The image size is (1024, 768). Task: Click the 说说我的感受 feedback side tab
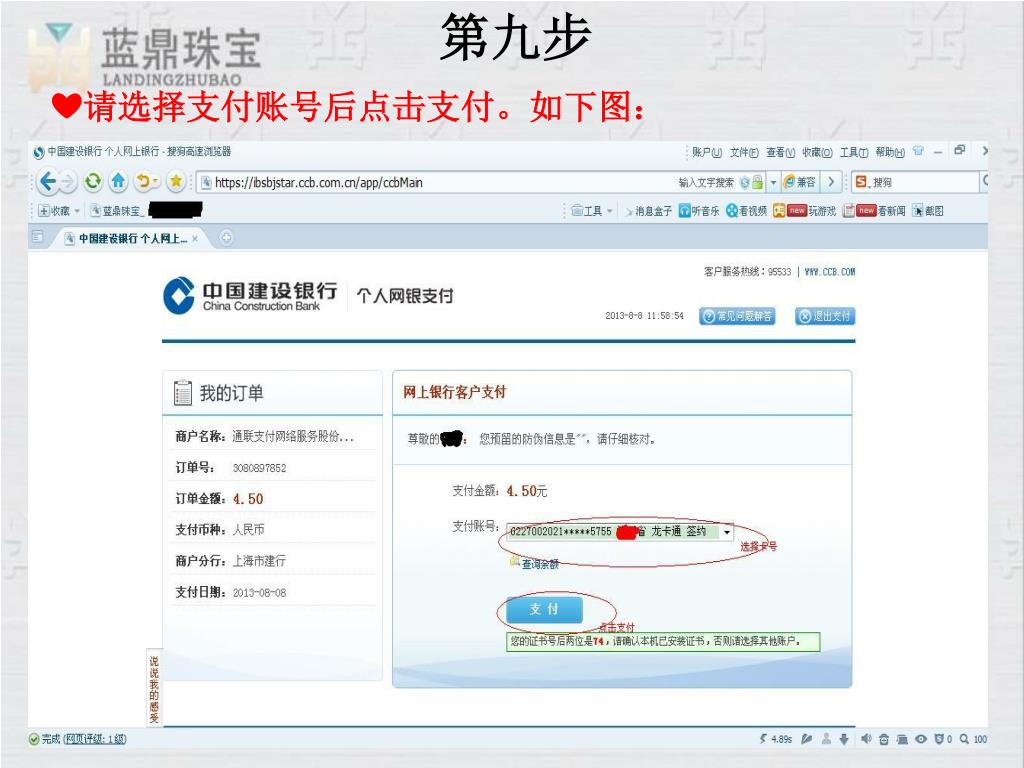(153, 688)
